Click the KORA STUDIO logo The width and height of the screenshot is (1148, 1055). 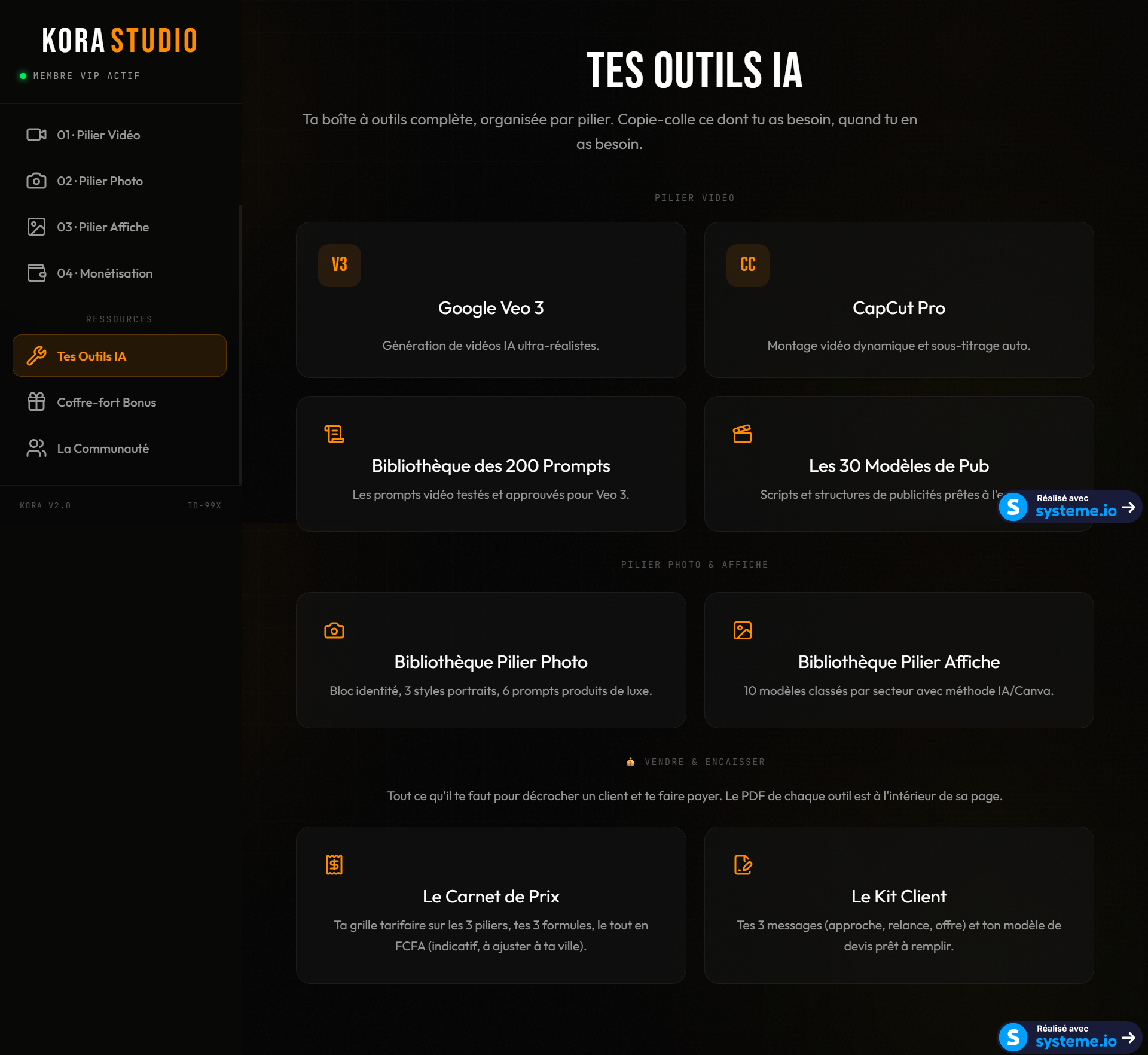click(x=120, y=41)
